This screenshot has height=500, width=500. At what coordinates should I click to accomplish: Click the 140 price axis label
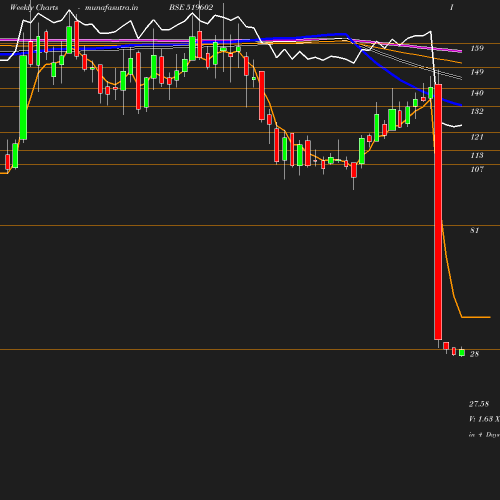pos(477,93)
